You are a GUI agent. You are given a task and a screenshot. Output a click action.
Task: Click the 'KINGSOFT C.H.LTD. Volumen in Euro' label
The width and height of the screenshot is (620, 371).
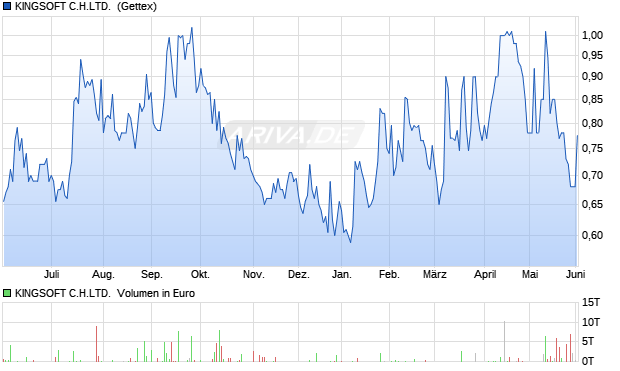point(105,293)
